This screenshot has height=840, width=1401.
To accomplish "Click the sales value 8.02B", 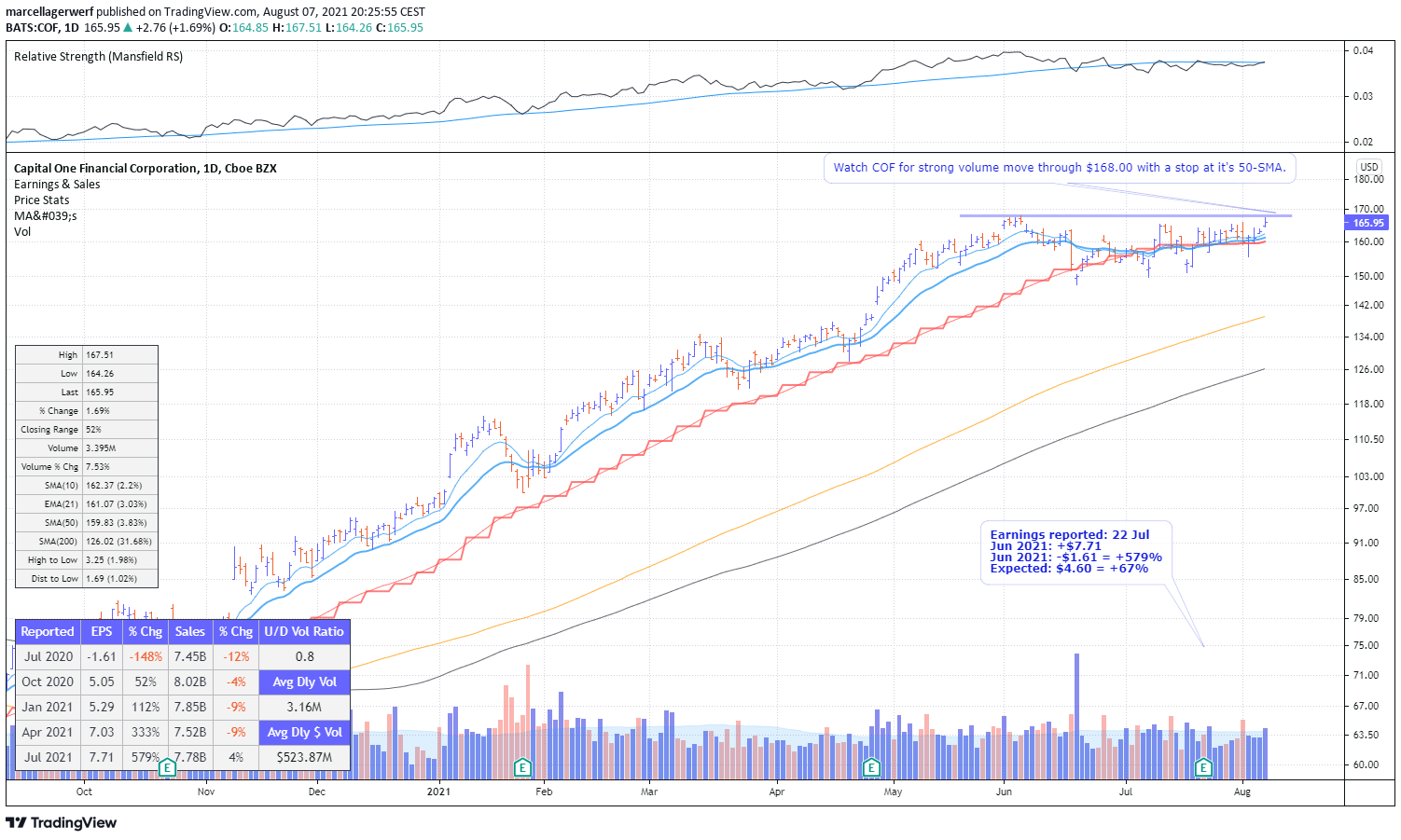I will click(x=190, y=682).
